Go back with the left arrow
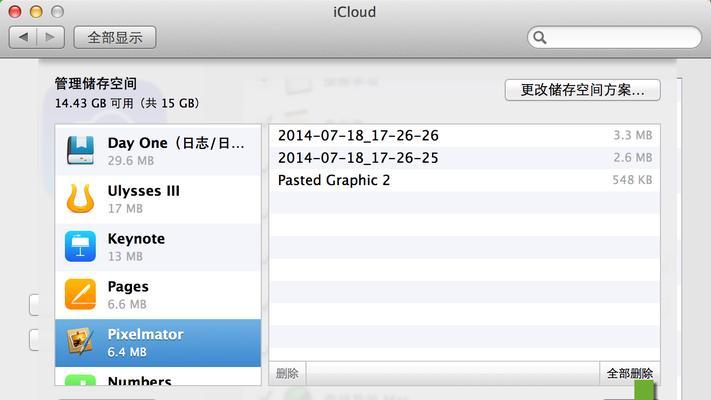The width and height of the screenshot is (711, 400). point(23,37)
